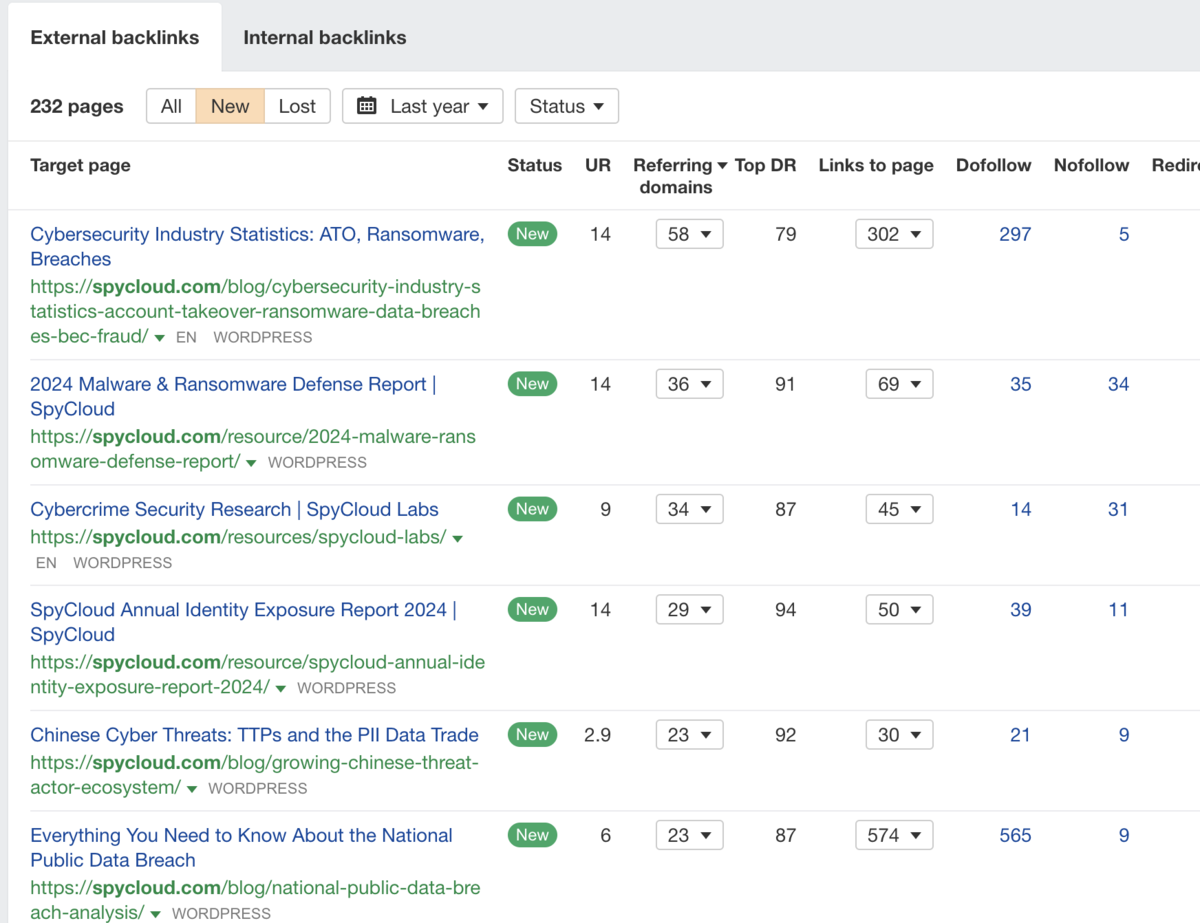Viewport: 1200px width, 923px height.
Task: Expand the 302 links to page dropdown
Action: [x=893, y=234]
